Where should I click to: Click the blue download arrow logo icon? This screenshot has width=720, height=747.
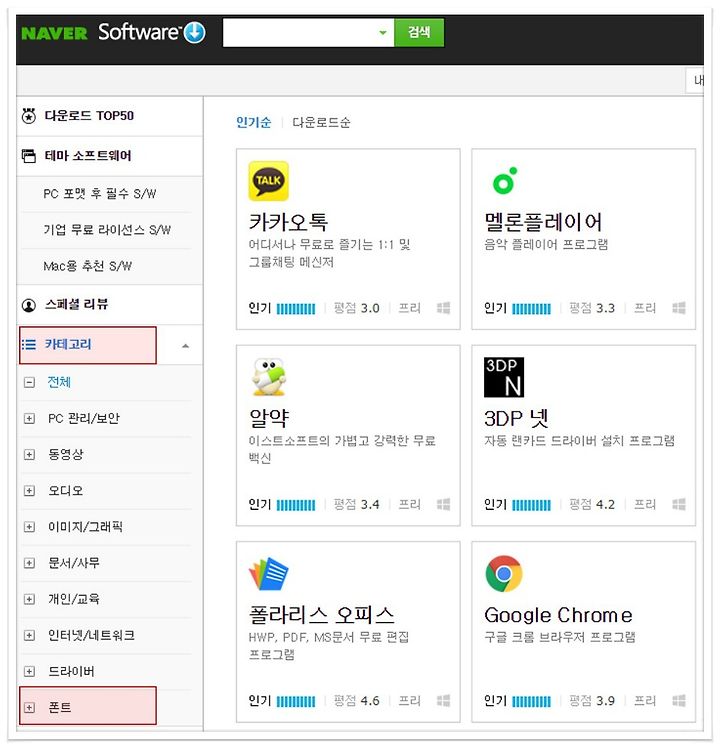[194, 32]
